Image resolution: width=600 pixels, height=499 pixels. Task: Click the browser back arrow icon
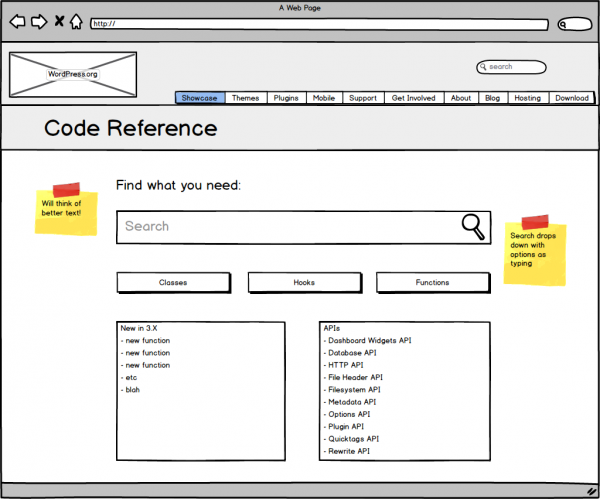(18, 21)
